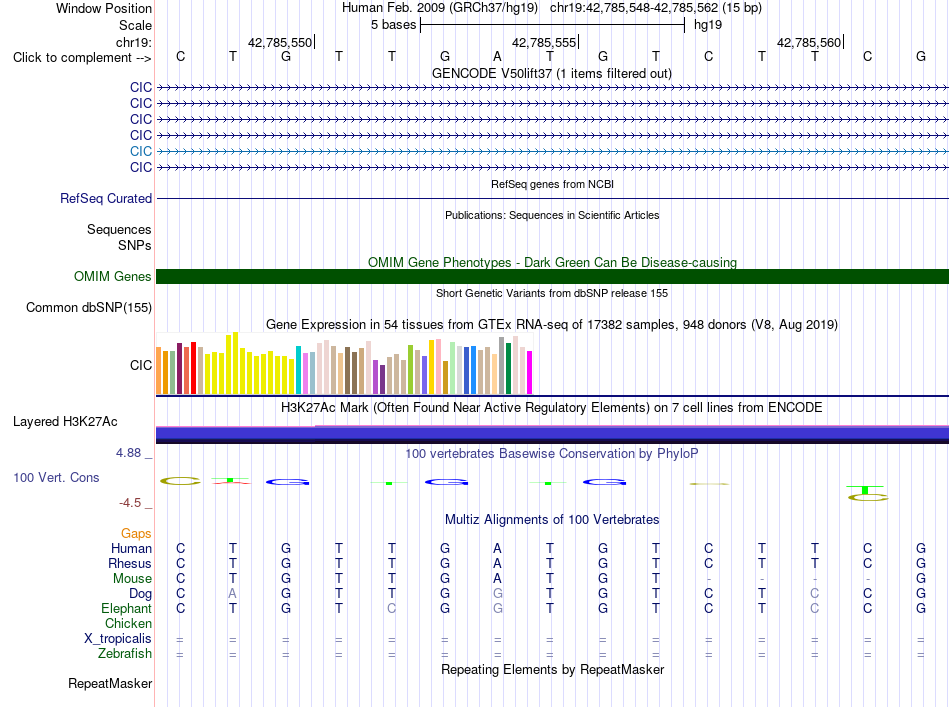The width and height of the screenshot is (950, 707).
Task: Open the GENCODE V50lift37 track title
Action: [x=551, y=73]
